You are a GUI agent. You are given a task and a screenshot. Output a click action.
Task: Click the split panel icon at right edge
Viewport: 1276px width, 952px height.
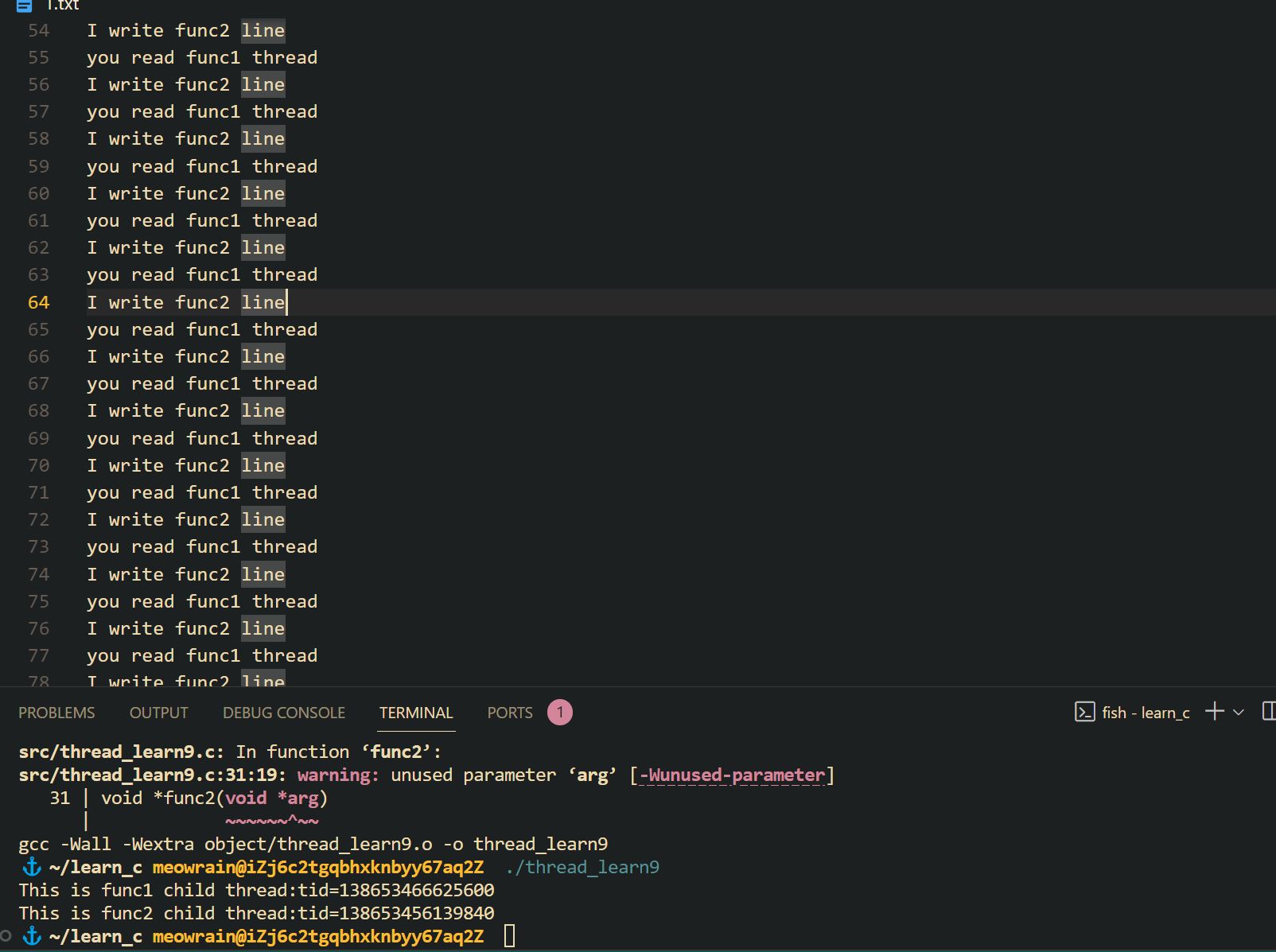[1268, 711]
